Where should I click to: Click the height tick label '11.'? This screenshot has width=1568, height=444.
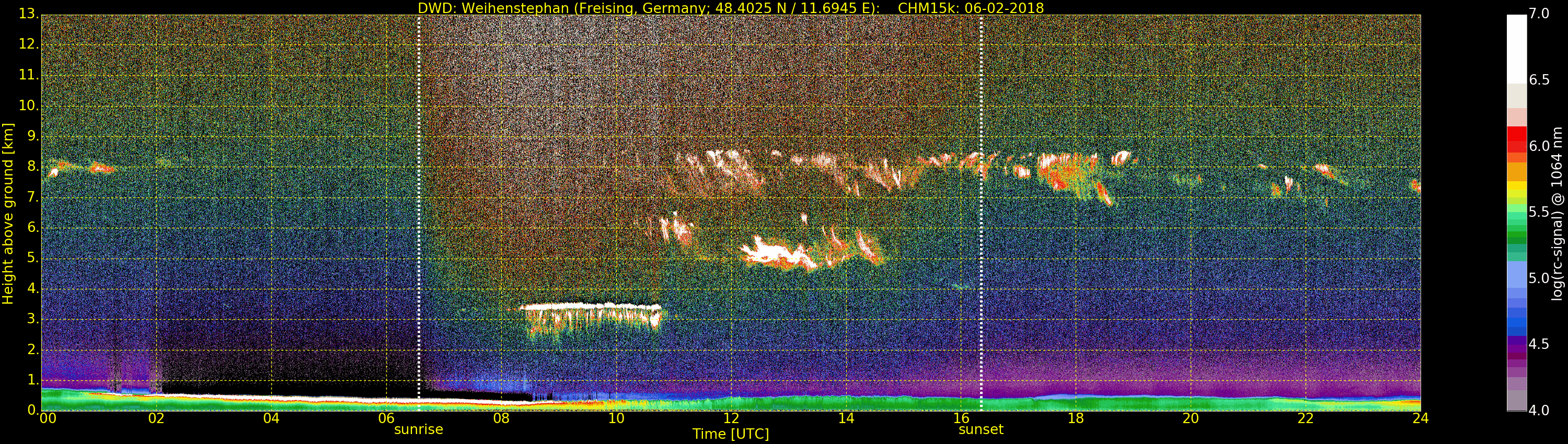[29, 75]
